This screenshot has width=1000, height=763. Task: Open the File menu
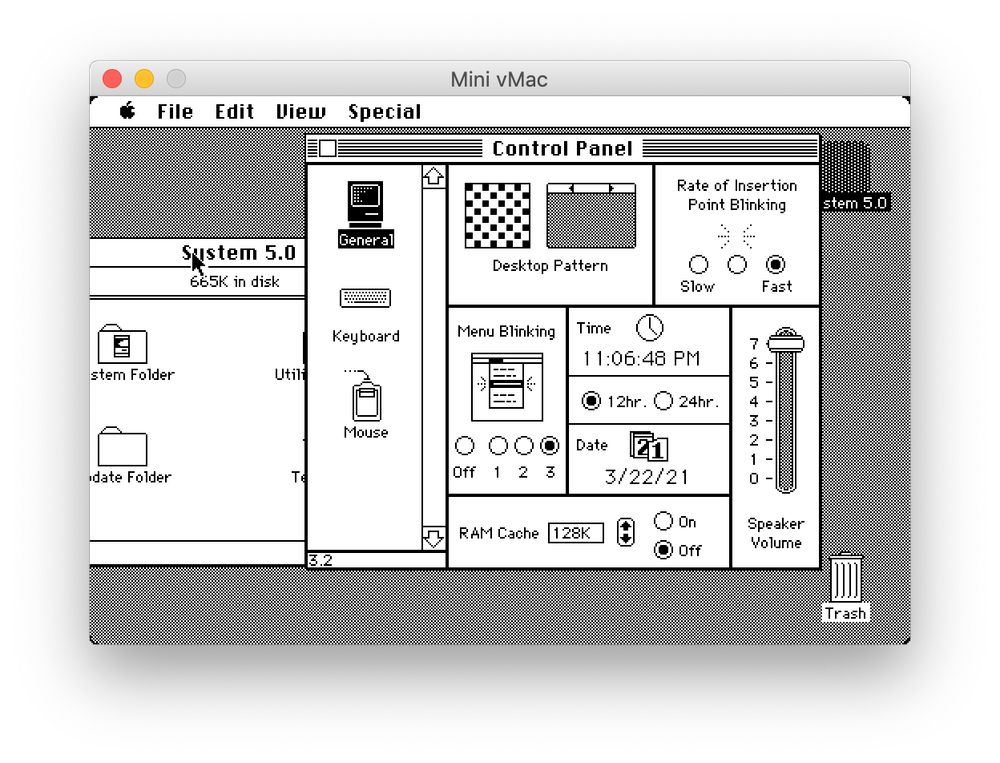175,112
